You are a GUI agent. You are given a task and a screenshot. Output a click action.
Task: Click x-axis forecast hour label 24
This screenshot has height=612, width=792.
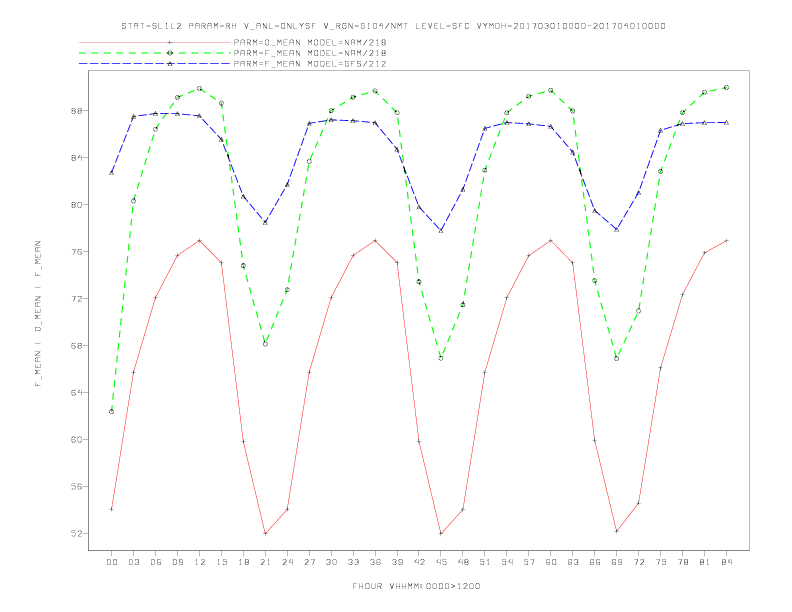287,562
